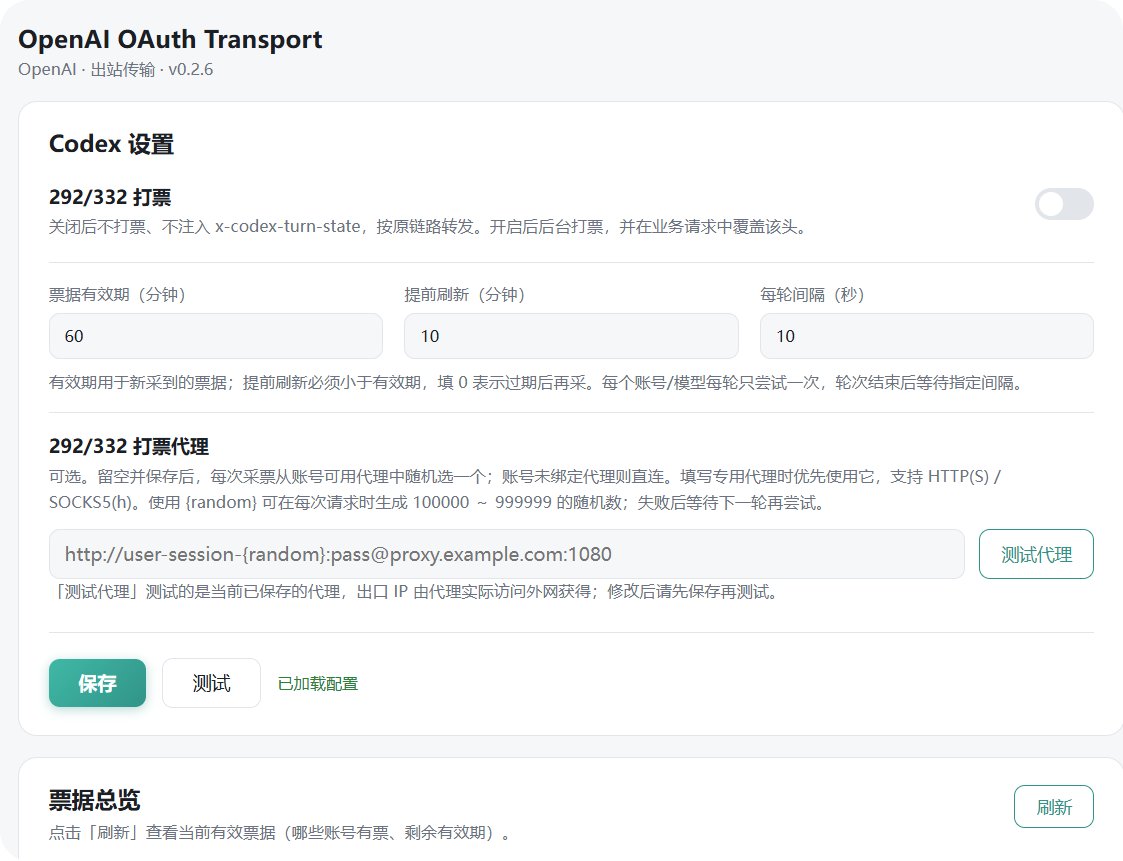Toggle the 292/332 打票 switch
This screenshot has width=1123, height=861.
(x=1064, y=204)
